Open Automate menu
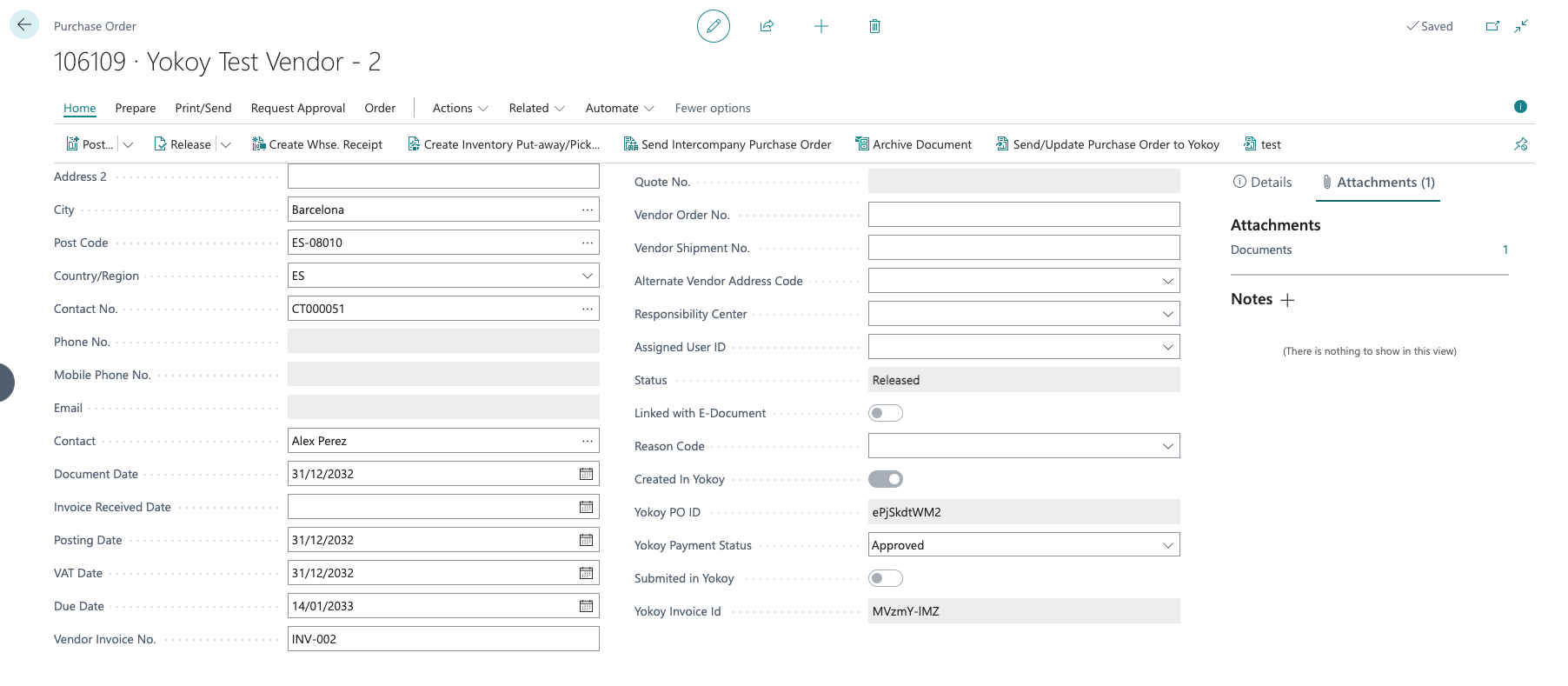 (x=619, y=108)
